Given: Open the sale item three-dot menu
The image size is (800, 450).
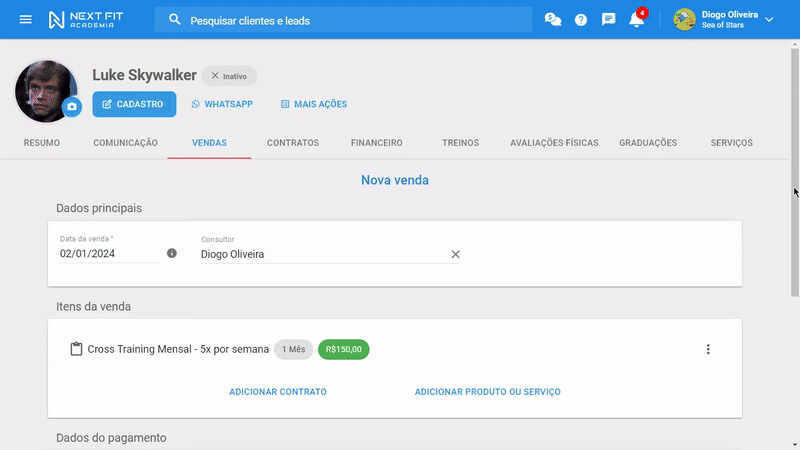Looking at the screenshot, I should [x=708, y=349].
